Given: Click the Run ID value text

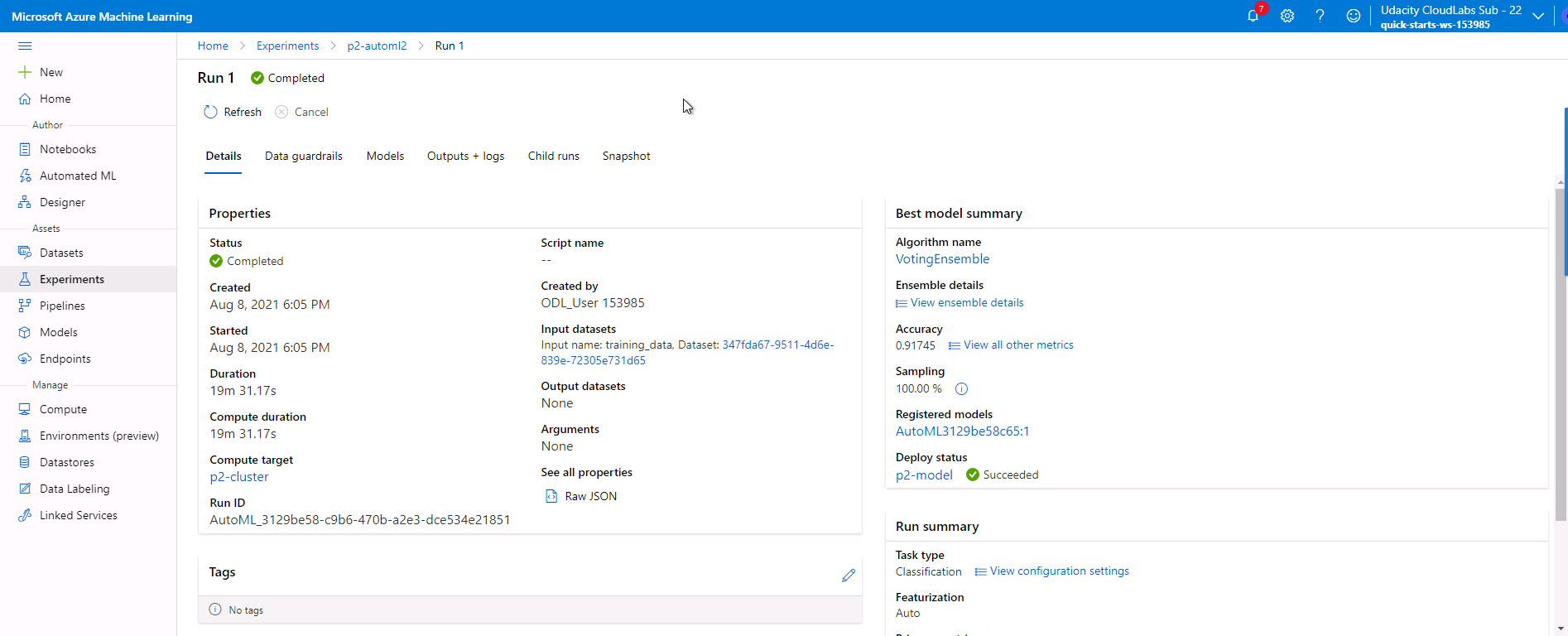Looking at the screenshot, I should point(360,520).
